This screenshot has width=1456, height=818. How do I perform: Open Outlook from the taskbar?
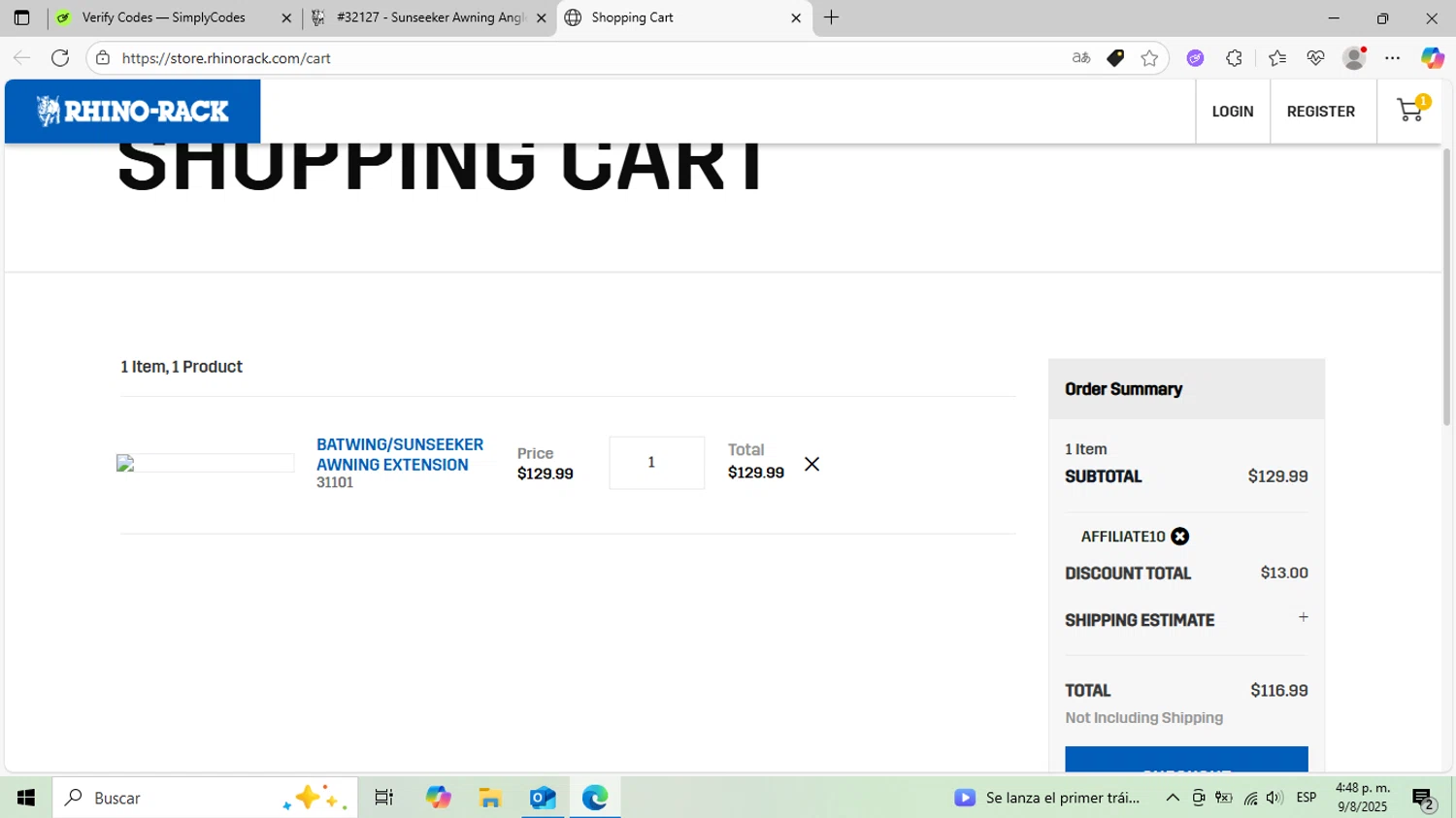[x=543, y=798]
